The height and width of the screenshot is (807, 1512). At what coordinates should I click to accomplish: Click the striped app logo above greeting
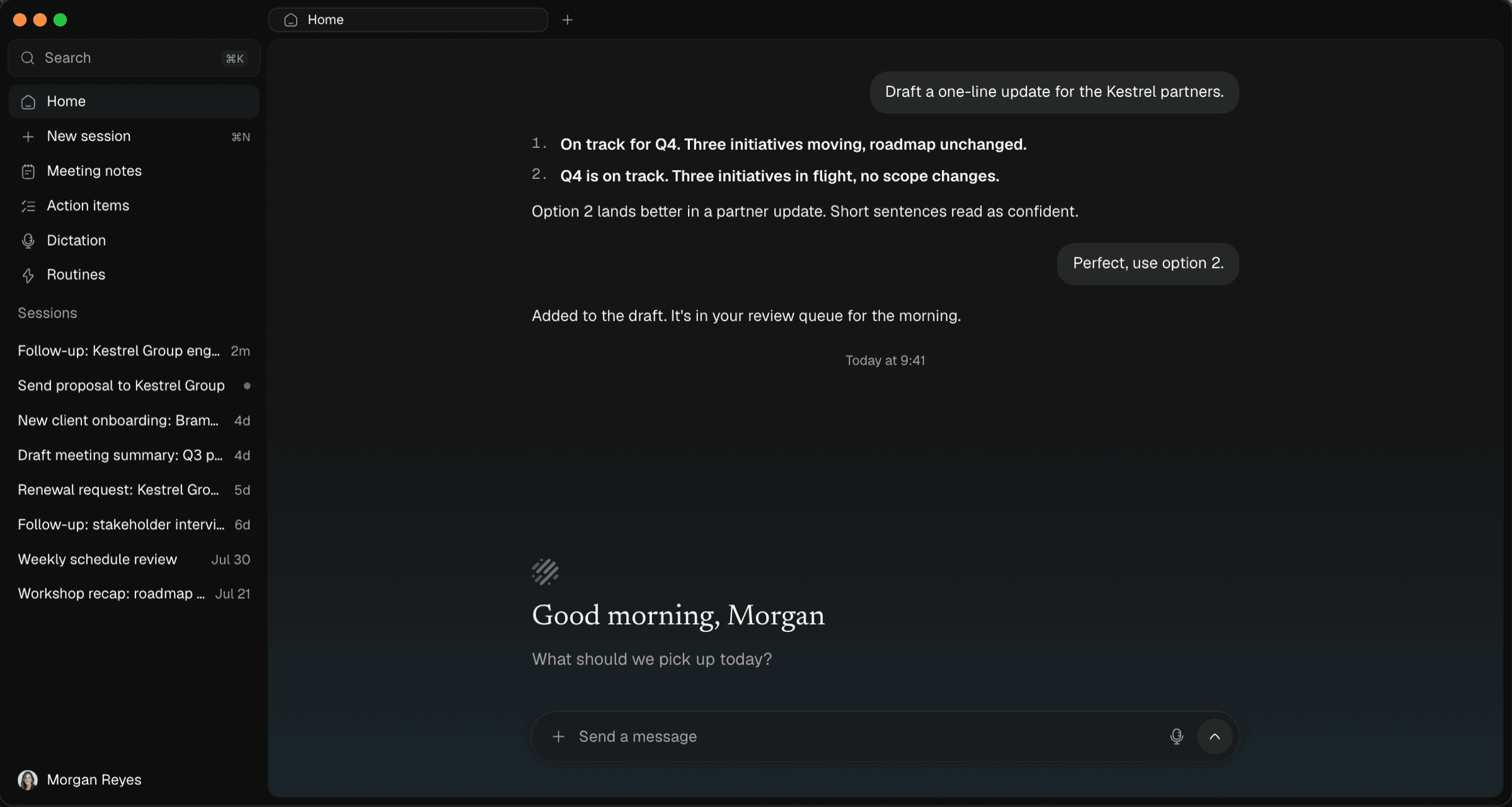[545, 571]
